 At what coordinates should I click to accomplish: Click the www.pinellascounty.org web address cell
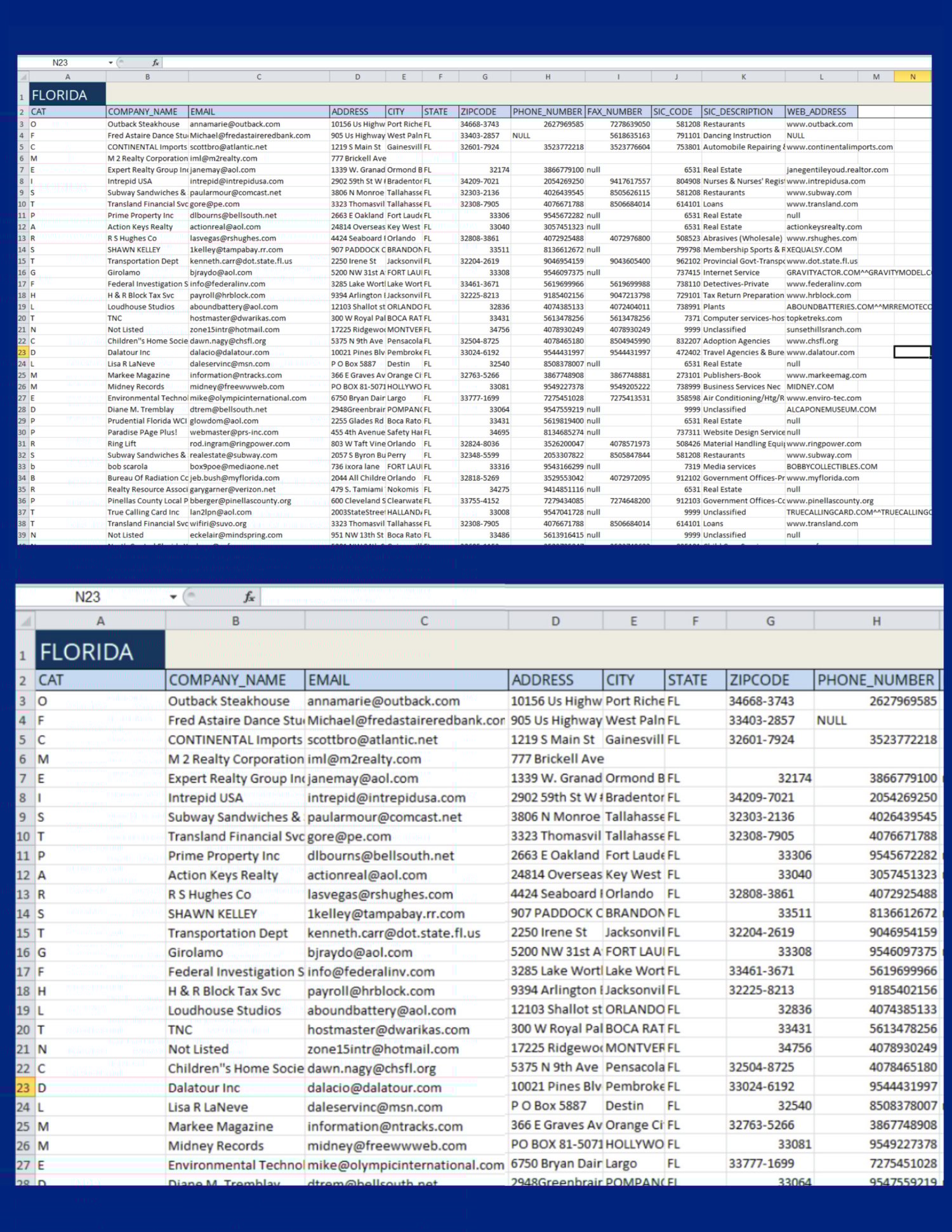point(830,501)
